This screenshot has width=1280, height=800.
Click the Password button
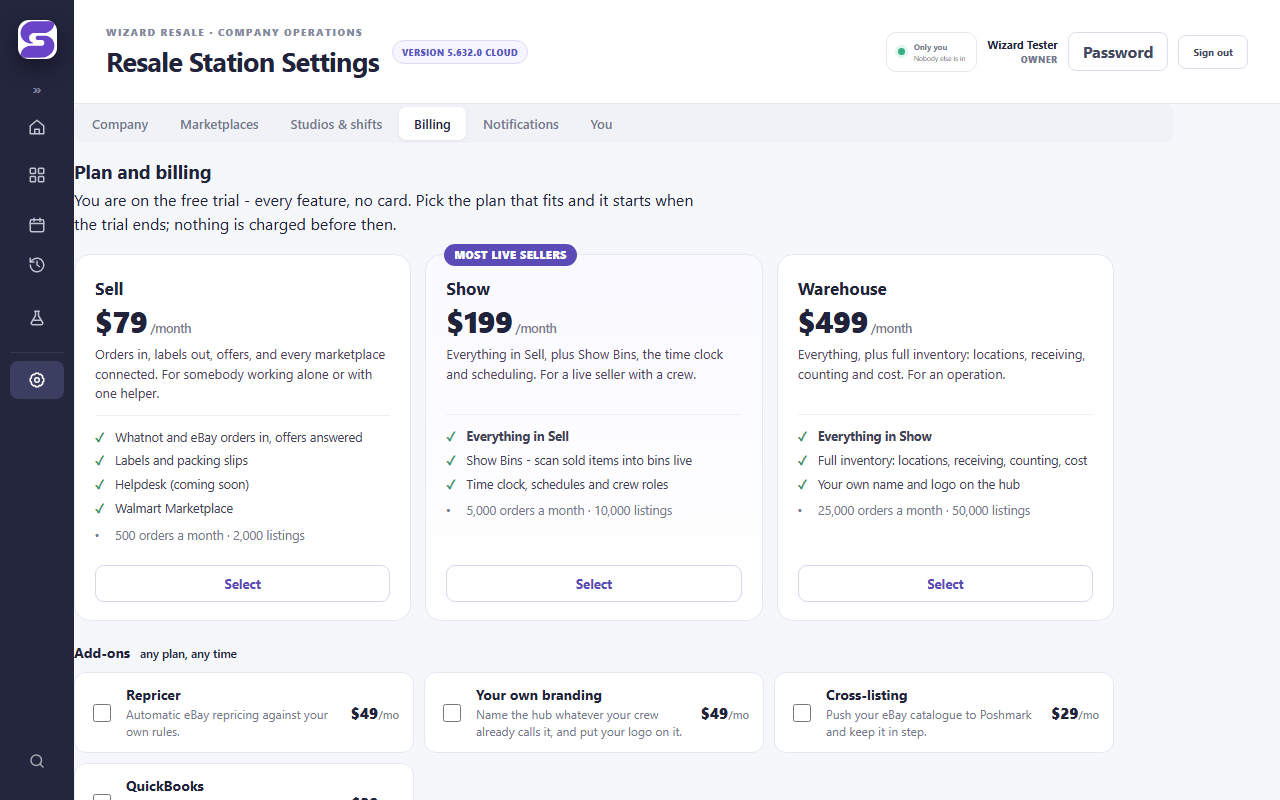[1118, 52]
